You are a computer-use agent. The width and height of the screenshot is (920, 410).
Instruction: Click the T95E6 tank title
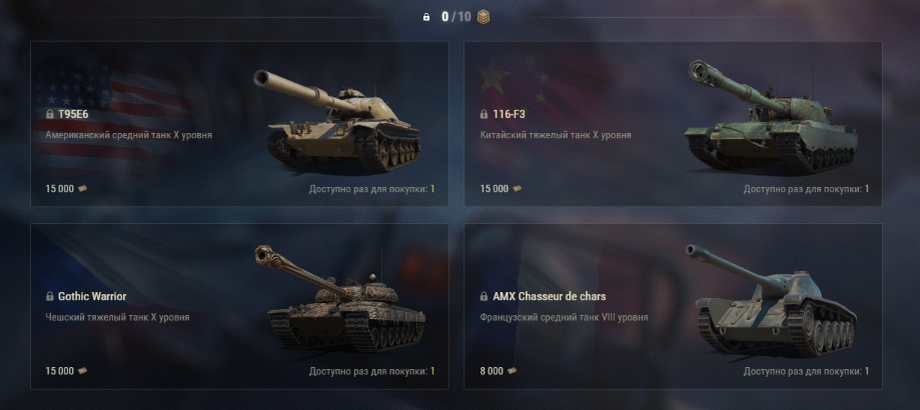click(x=73, y=114)
